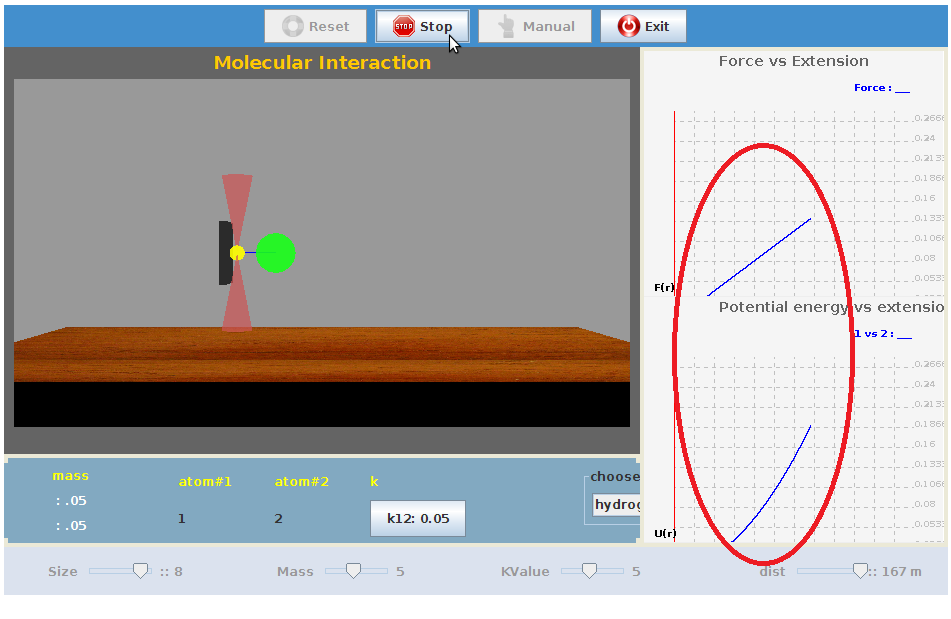Stop the simulation using the stop sign button
Image resolution: width=951 pixels, height=619 pixels.
(x=422, y=27)
